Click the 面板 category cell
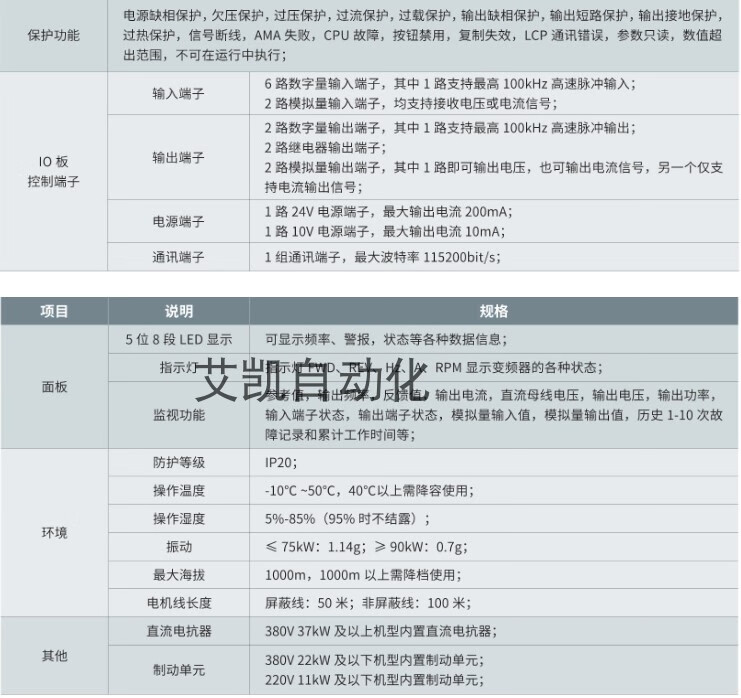This screenshot has height=698, width=741. click(x=54, y=387)
